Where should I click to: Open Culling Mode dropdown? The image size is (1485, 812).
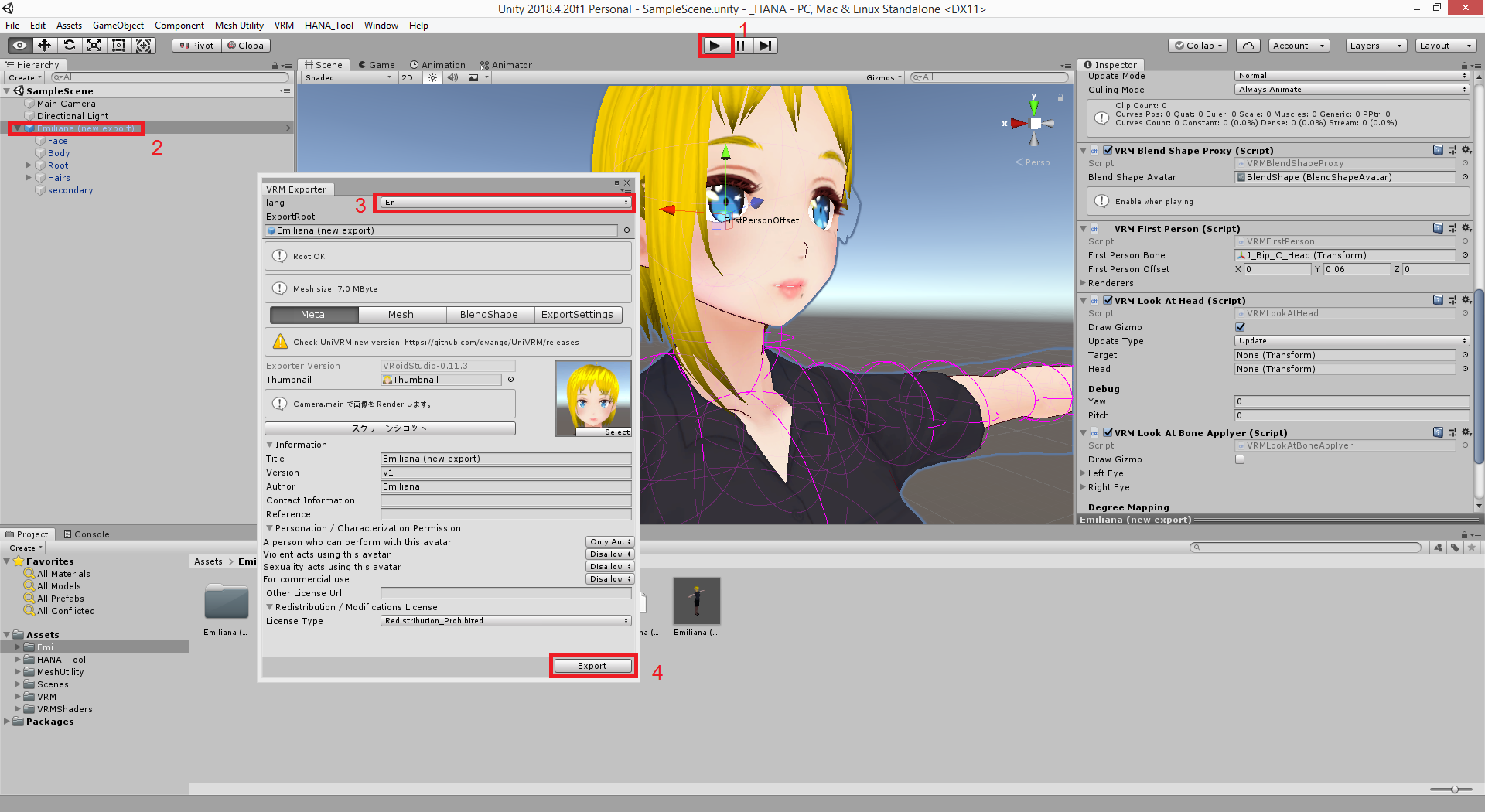(x=1352, y=90)
